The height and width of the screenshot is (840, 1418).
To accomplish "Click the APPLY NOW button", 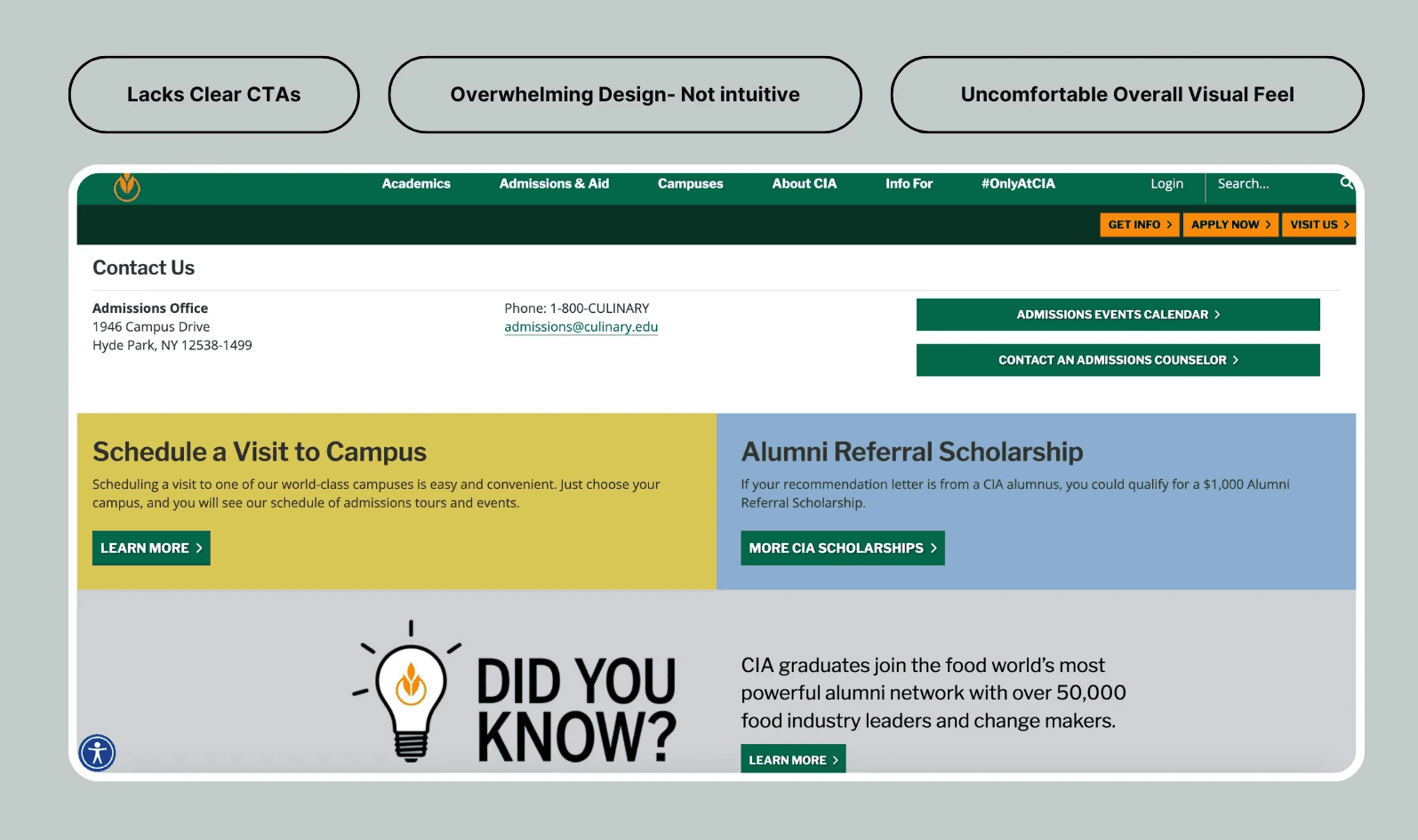I will (x=1230, y=225).
